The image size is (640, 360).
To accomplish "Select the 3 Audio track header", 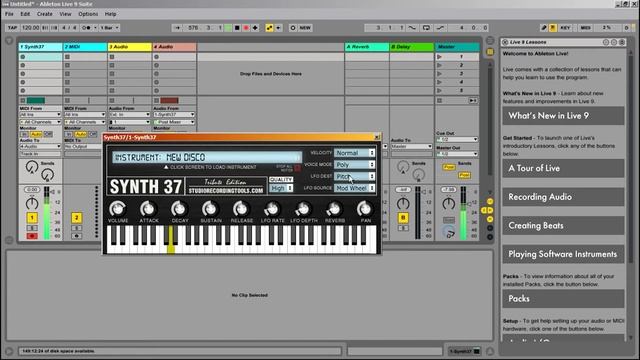I will 130,47.
